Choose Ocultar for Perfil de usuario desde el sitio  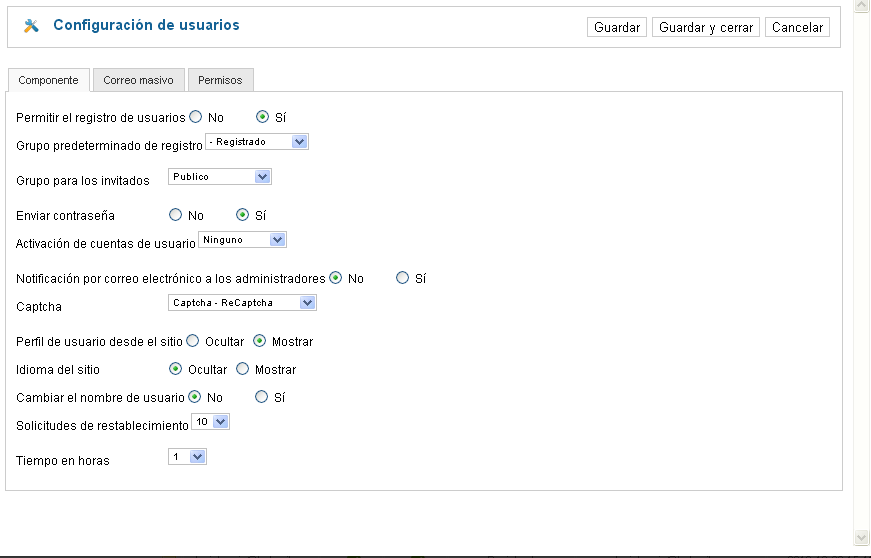point(192,341)
